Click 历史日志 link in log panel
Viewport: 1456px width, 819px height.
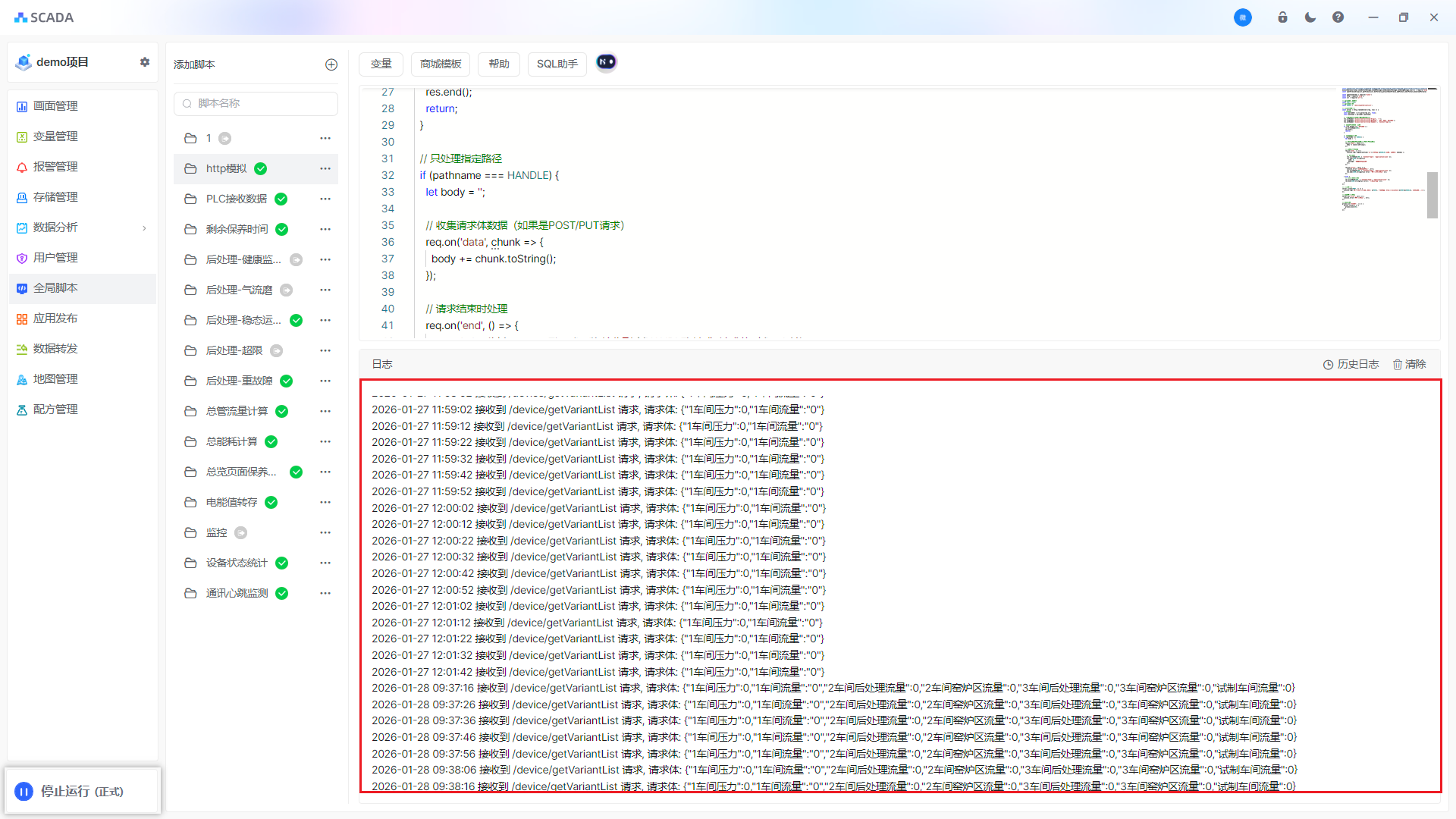[x=1351, y=365]
